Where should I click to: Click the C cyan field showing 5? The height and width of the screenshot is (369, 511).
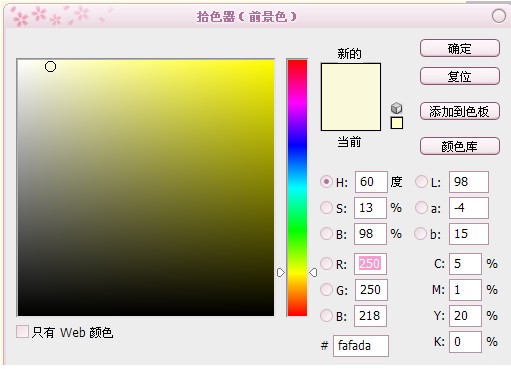465,264
